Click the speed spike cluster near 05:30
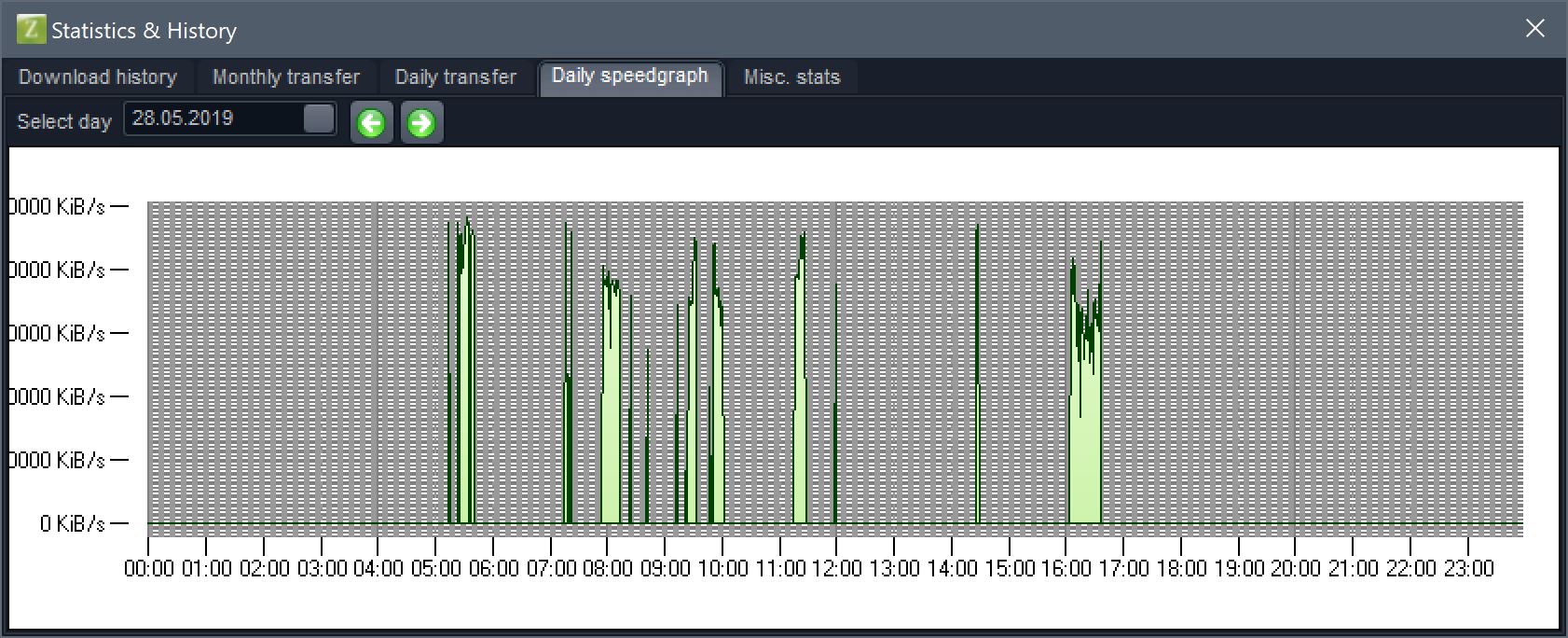Image resolution: width=1568 pixels, height=638 pixels. [x=463, y=373]
